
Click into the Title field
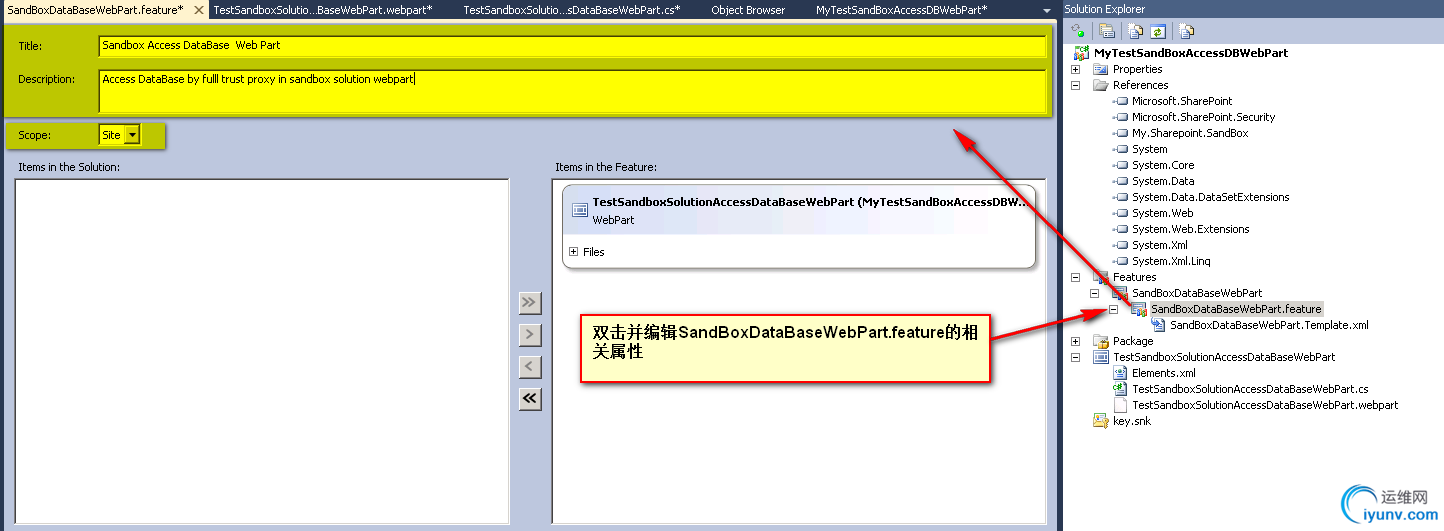coord(572,46)
